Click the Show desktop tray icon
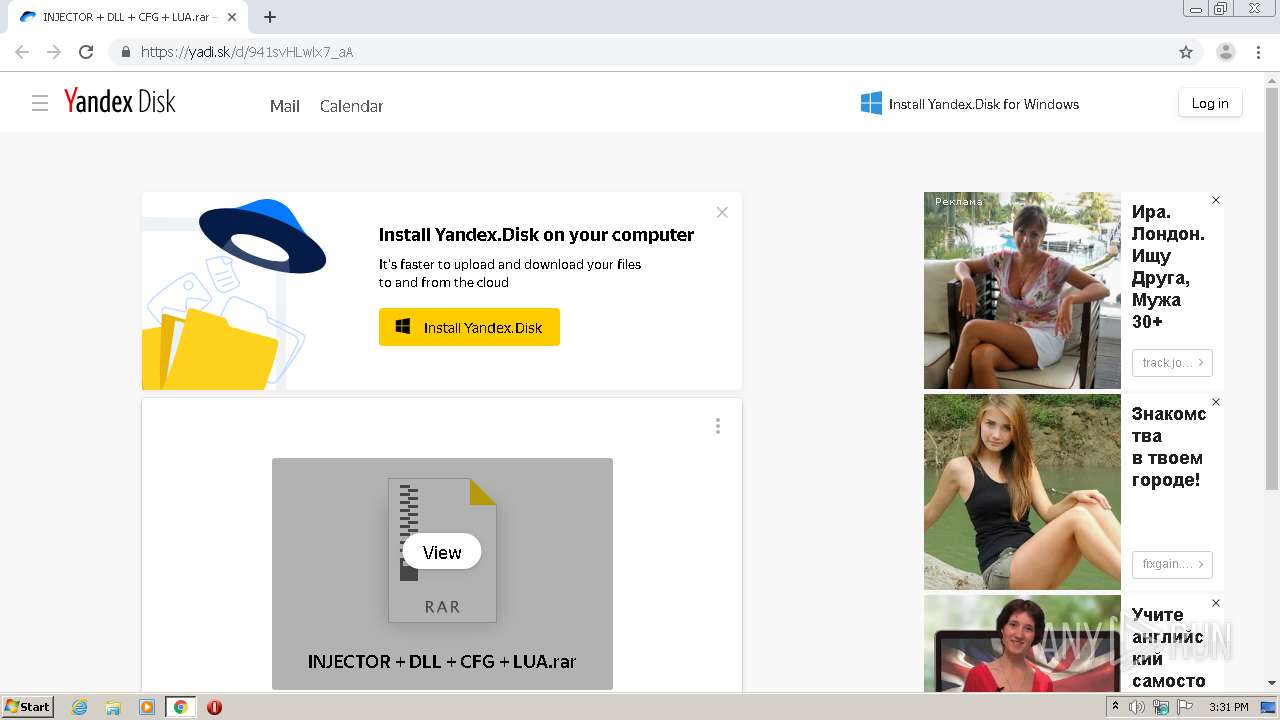Screen dimensions: 1280x720 [x=1269, y=707]
